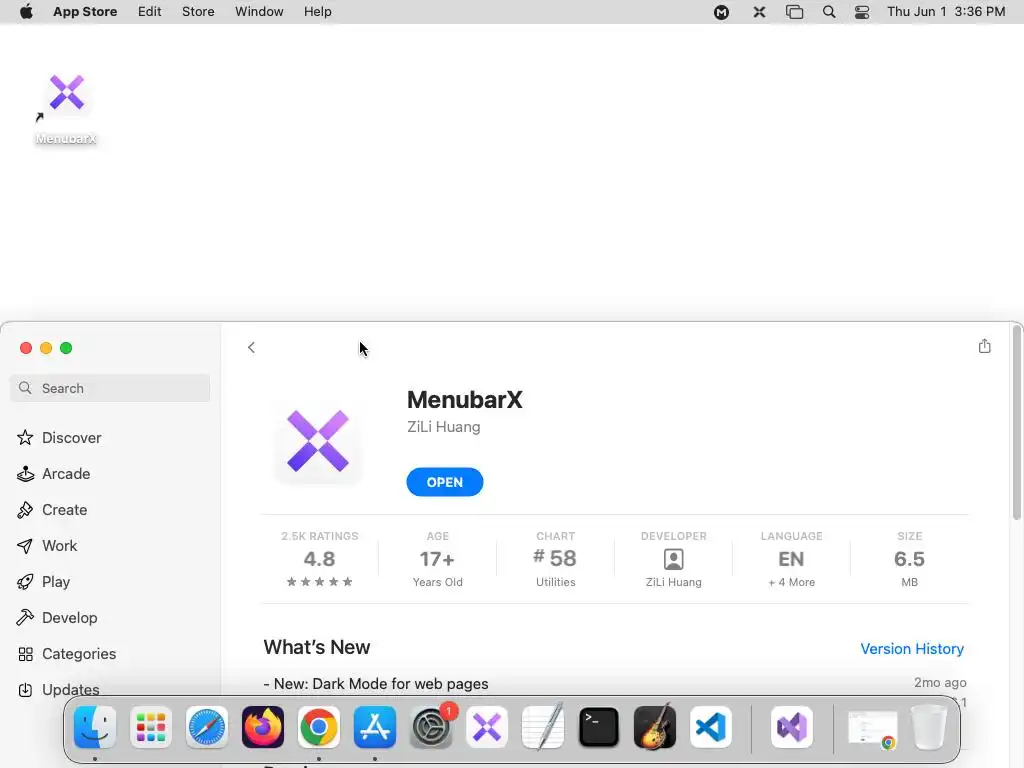This screenshot has width=1024, height=768.
Task: Click the #58 Utilities chart ranking
Action: pyautogui.click(x=555, y=560)
